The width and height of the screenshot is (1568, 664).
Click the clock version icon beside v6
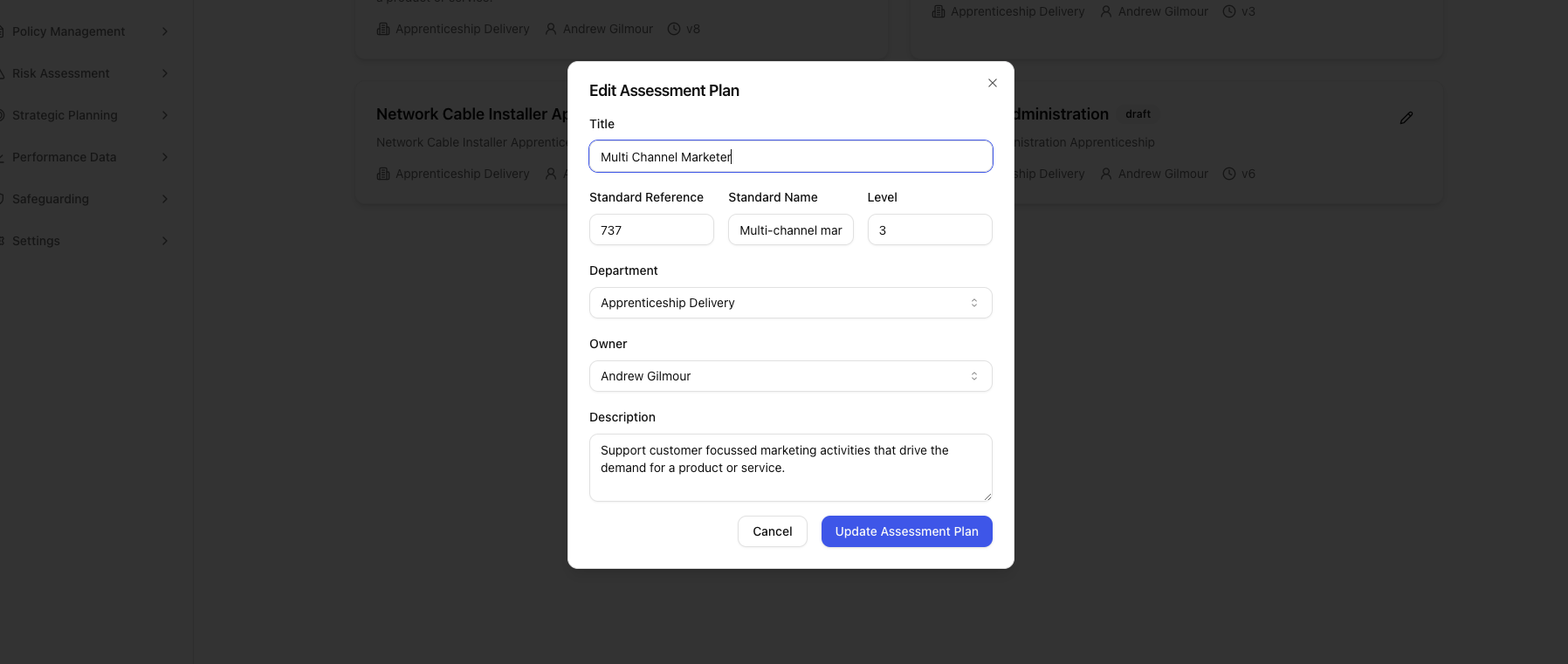1229,174
